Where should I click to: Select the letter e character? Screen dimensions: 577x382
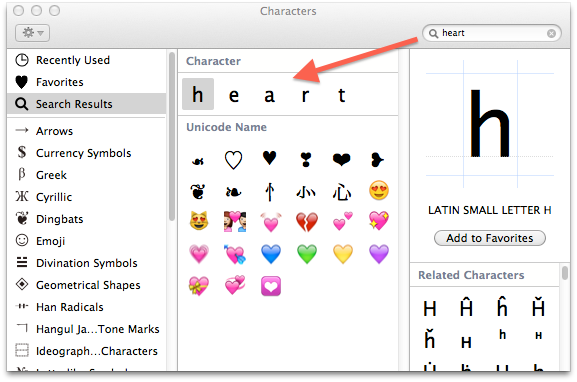point(234,95)
